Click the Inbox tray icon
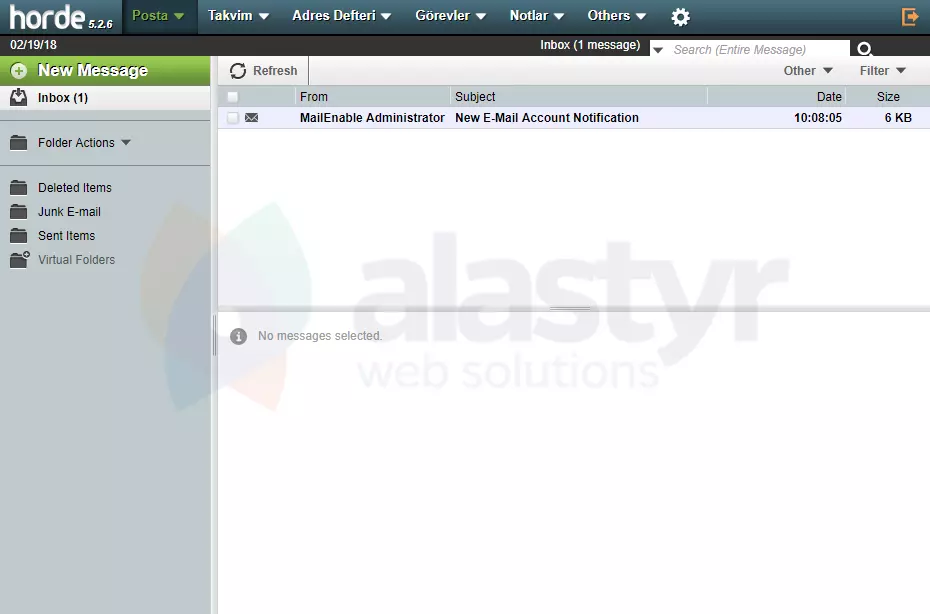 18,97
